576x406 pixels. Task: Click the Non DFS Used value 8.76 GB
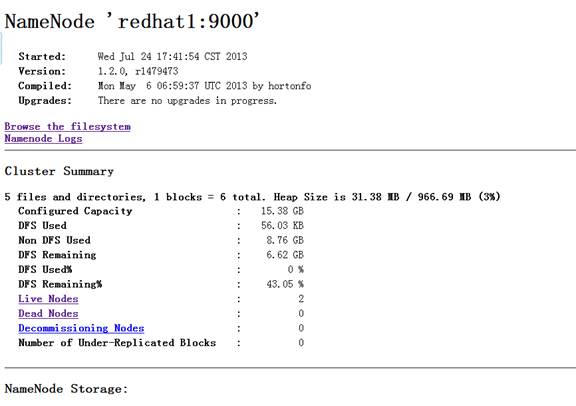pos(285,240)
